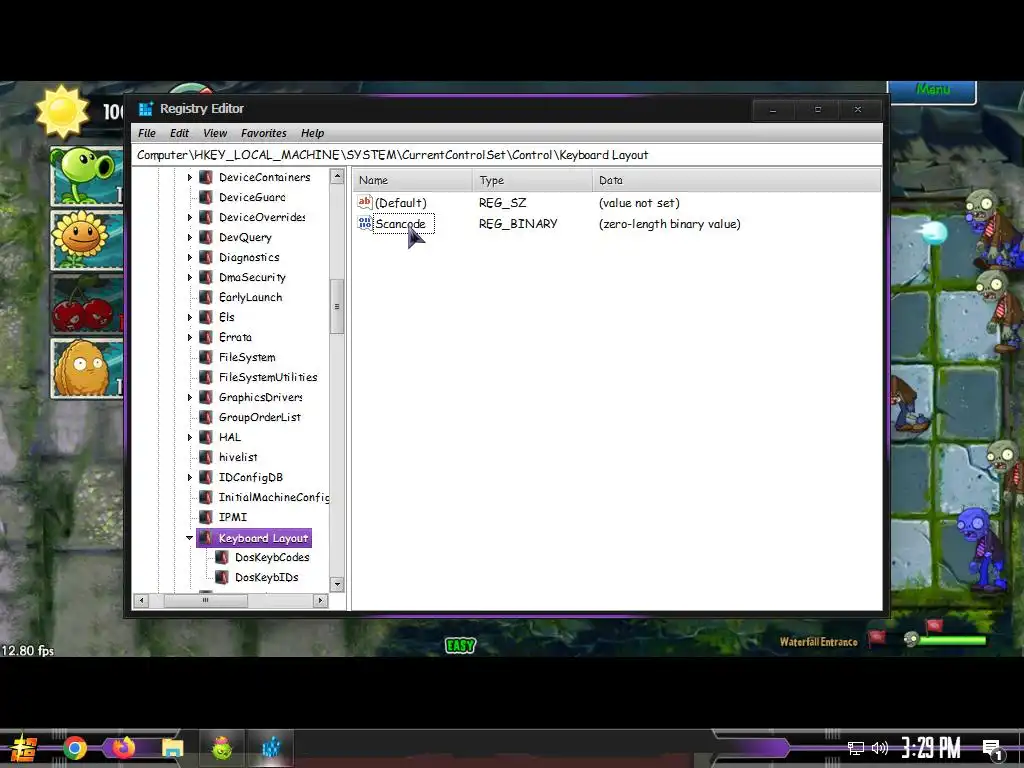Image resolution: width=1024 pixels, height=768 pixels.
Task: Select the Scancode value name
Action: [400, 224]
